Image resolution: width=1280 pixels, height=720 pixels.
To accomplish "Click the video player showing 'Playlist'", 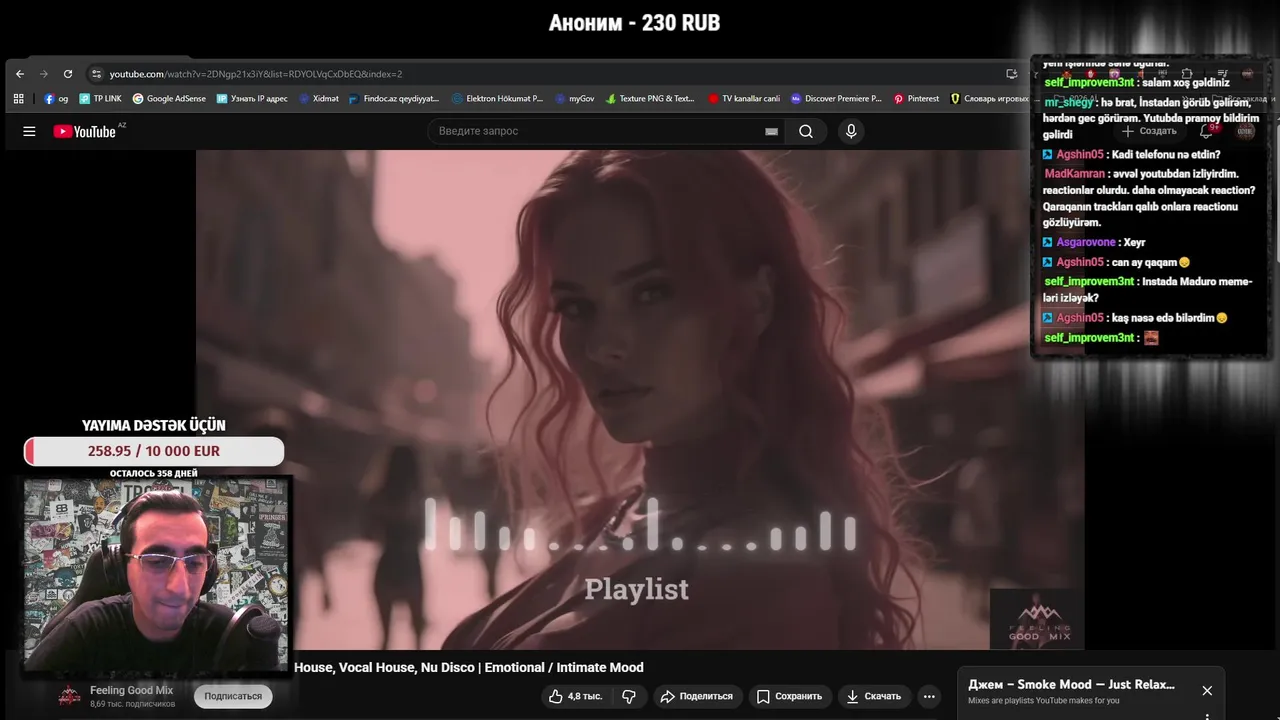I will coord(640,400).
